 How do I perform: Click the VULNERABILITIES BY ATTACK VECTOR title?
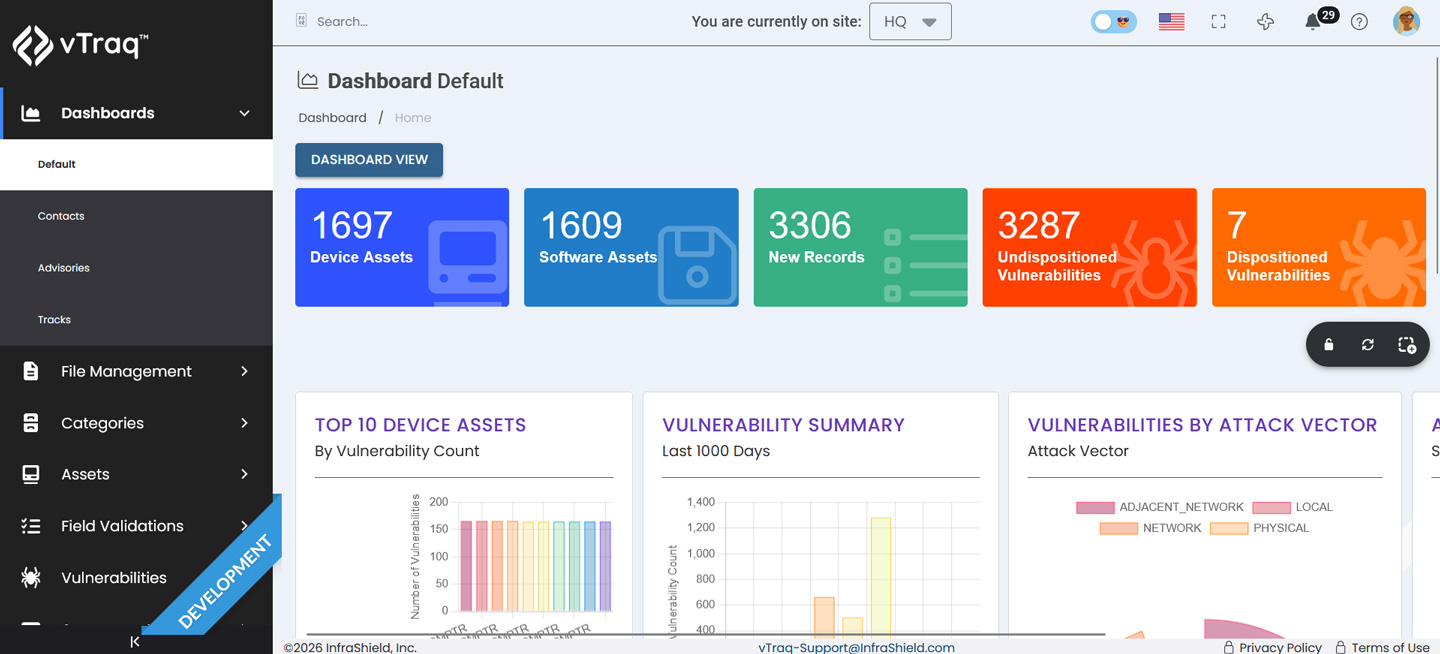tap(1202, 425)
